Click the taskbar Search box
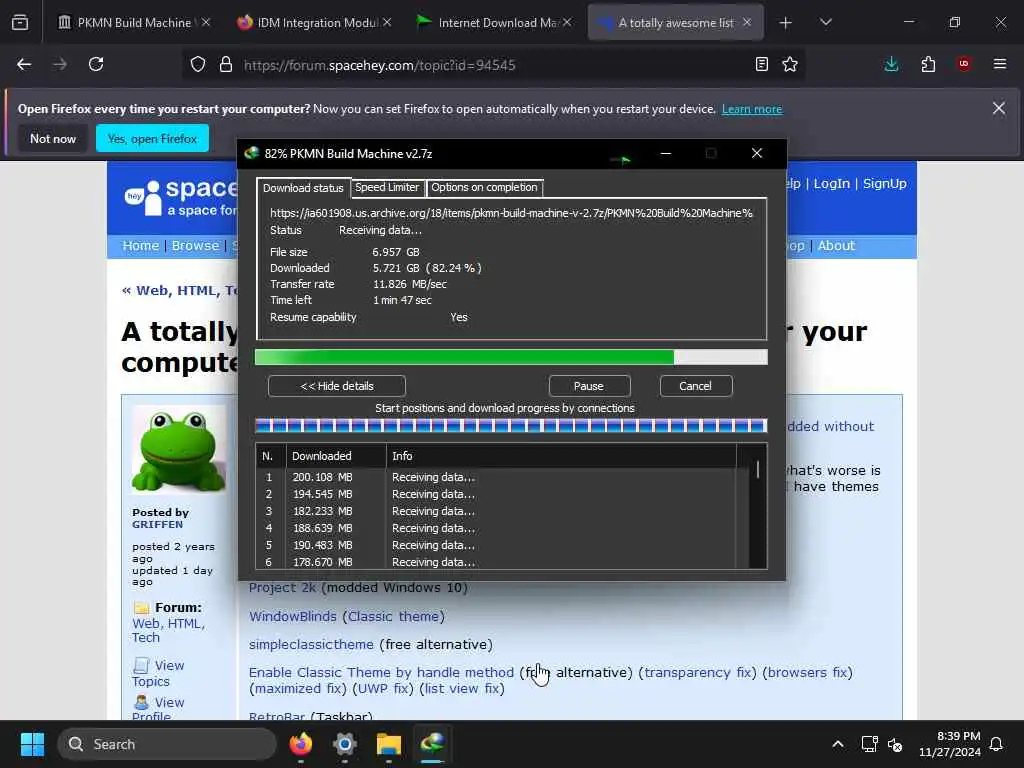 167,744
